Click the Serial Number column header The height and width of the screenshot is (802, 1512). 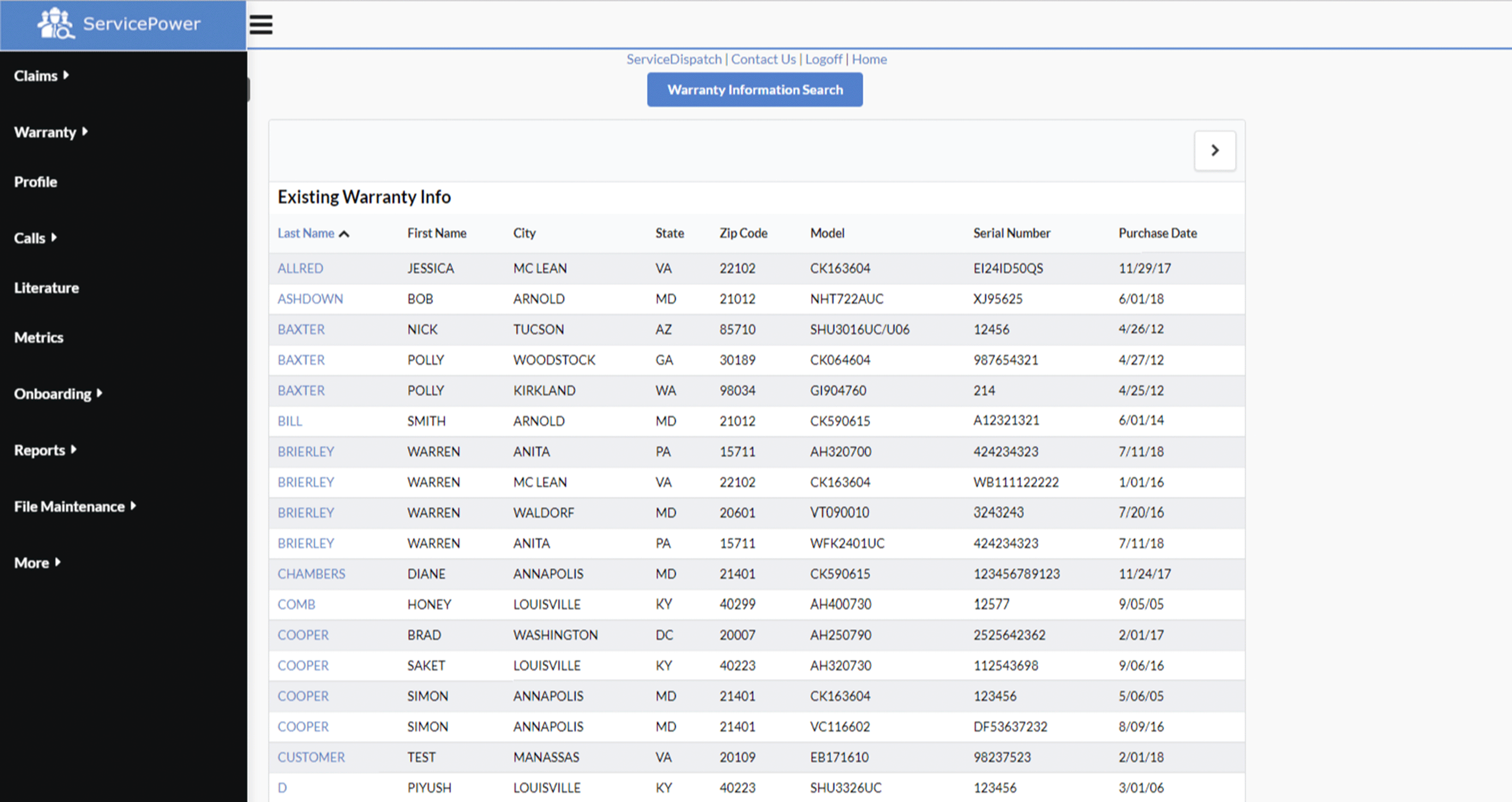pyautogui.click(x=1011, y=233)
